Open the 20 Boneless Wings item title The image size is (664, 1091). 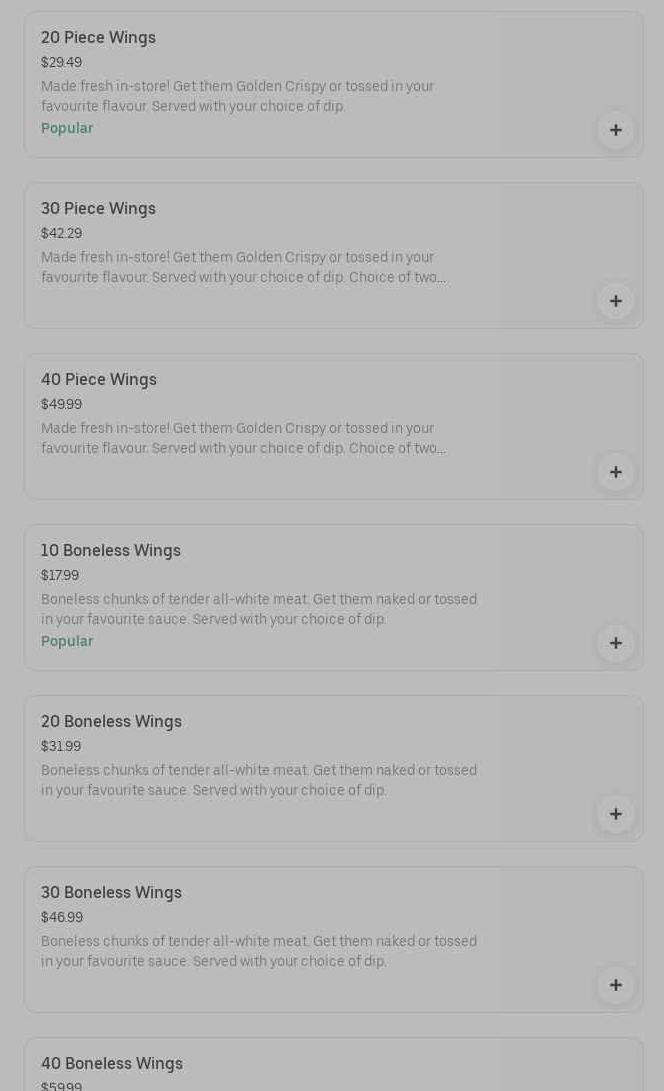[x=111, y=722]
